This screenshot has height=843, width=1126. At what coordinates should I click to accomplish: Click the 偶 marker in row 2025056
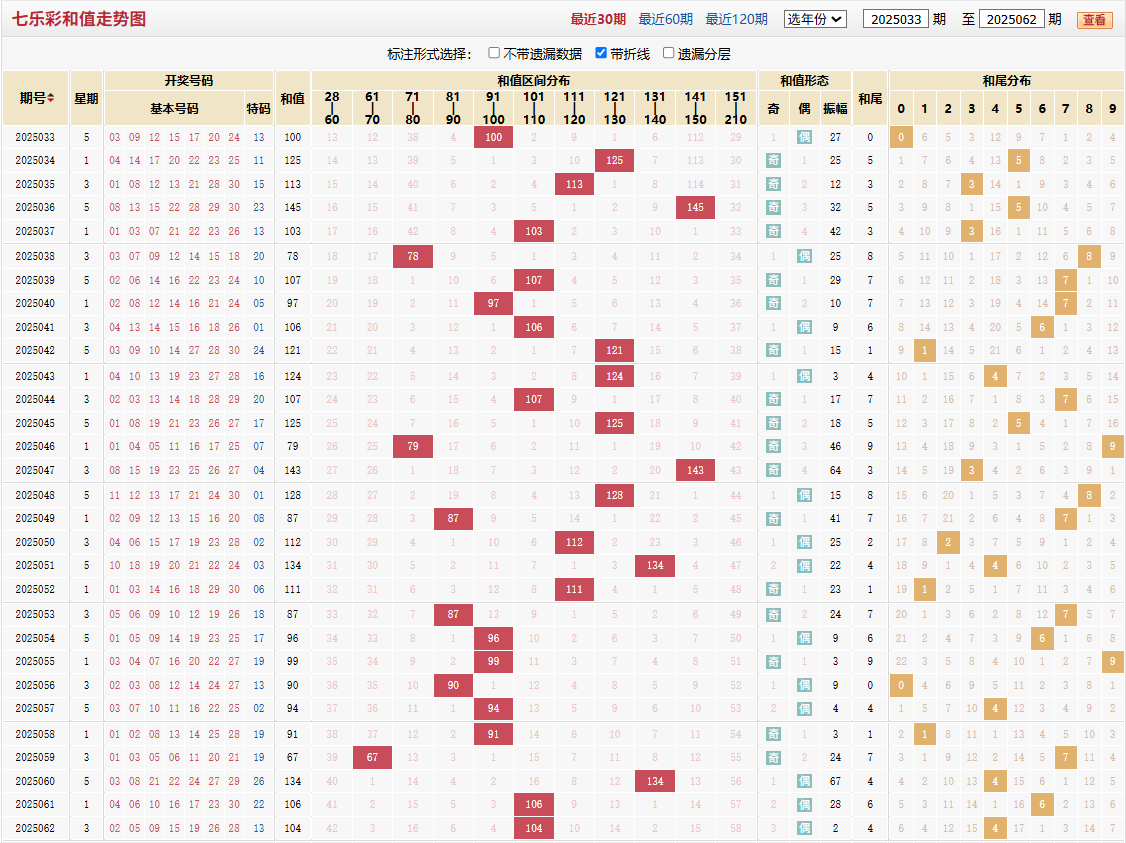click(x=804, y=686)
